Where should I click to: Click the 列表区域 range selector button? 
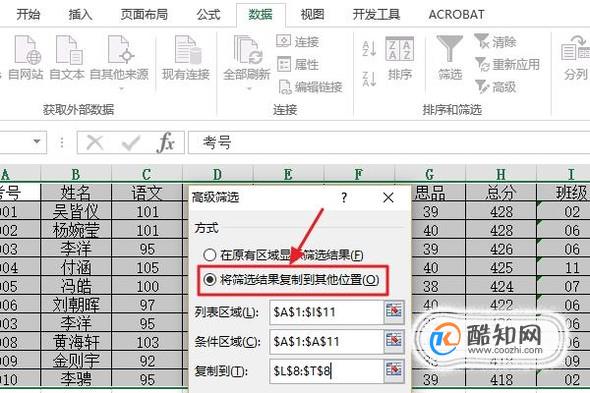394,312
